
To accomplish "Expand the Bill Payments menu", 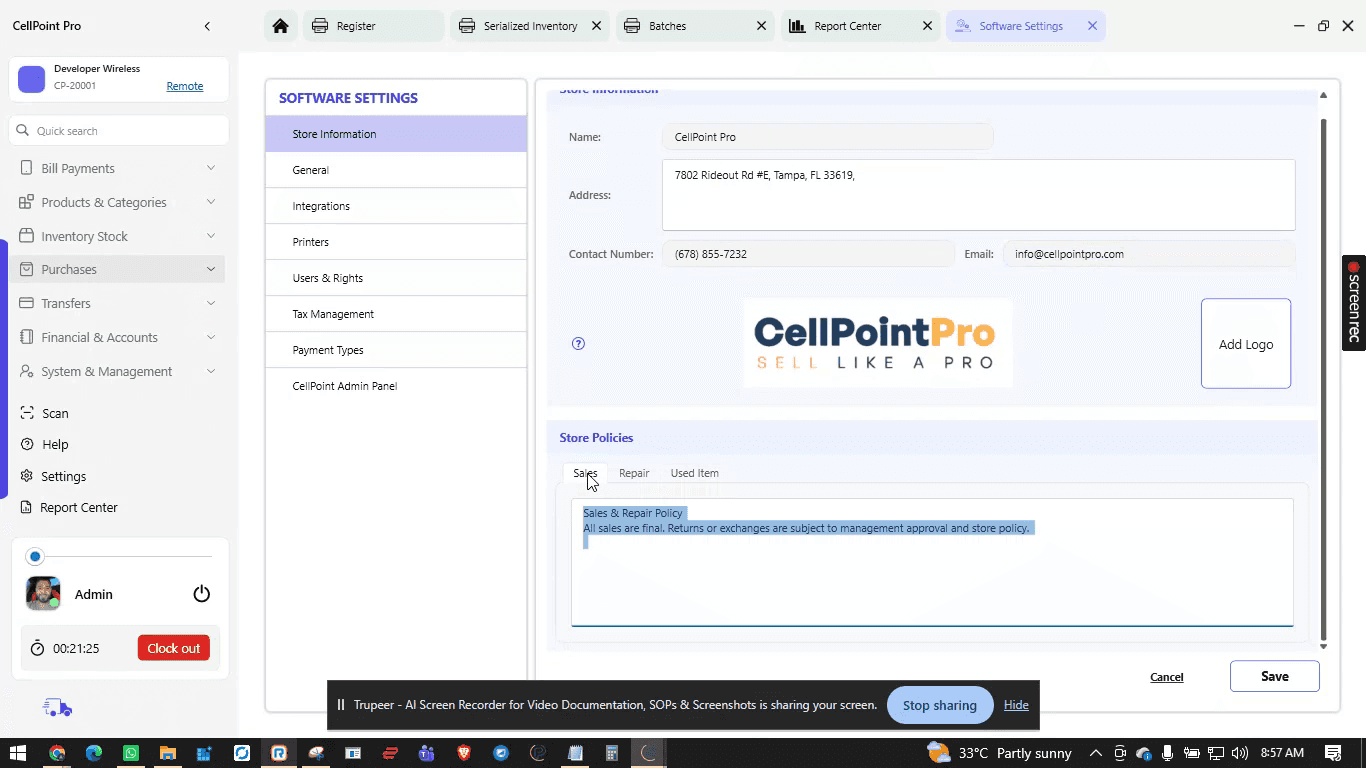I will pyautogui.click(x=117, y=168).
